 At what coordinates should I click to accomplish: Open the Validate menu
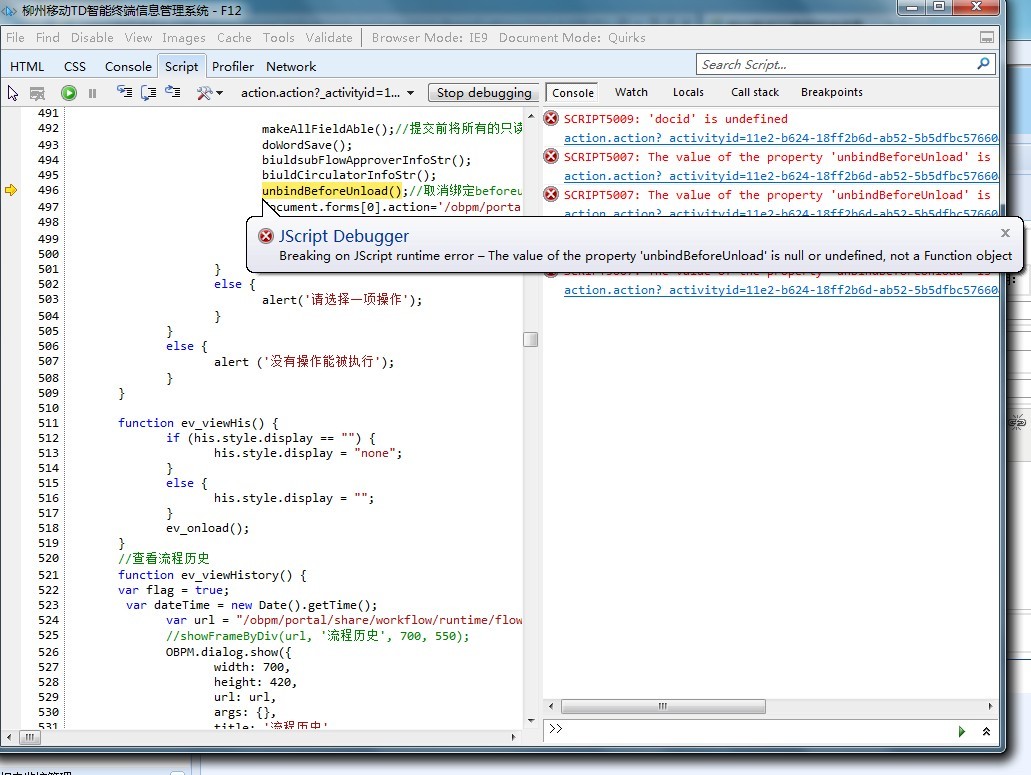point(329,37)
